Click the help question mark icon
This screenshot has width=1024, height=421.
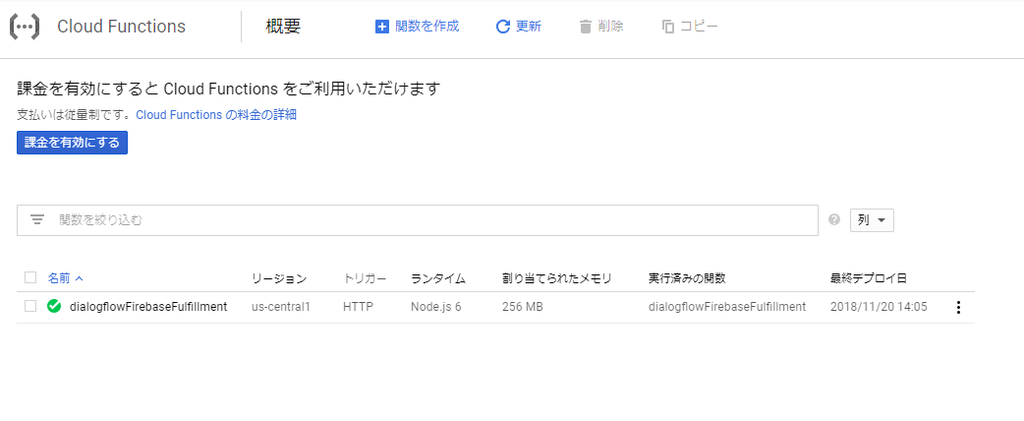coord(834,220)
